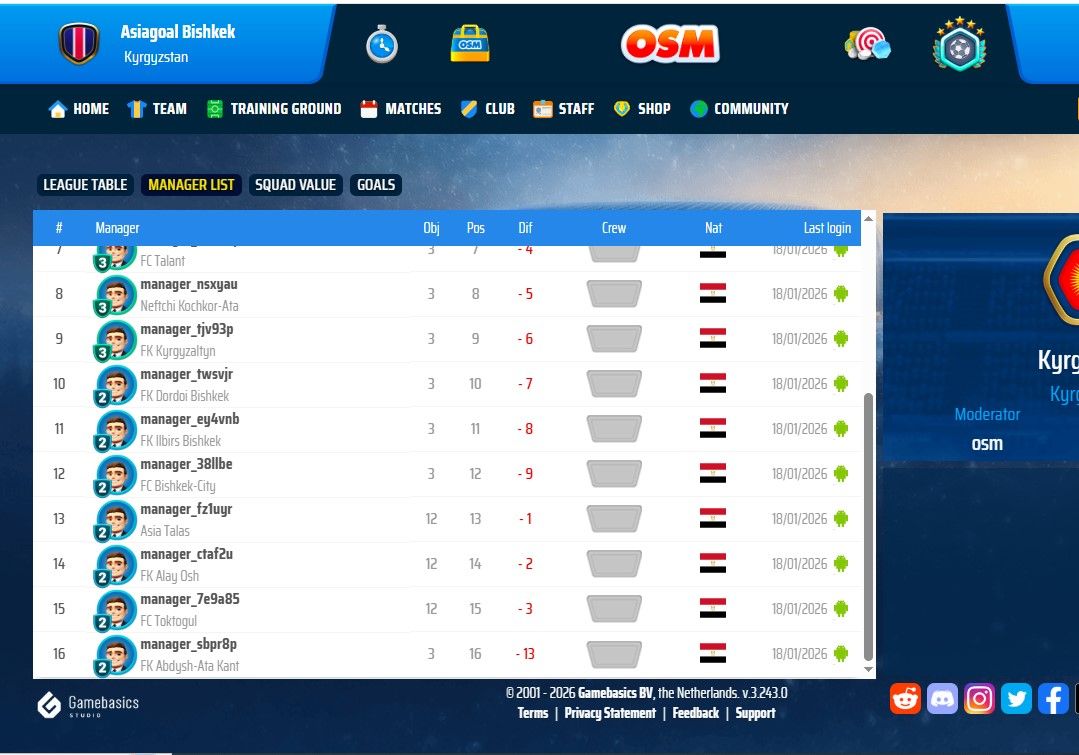This screenshot has width=1079, height=755.
Task: Open the Discord social link
Action: tap(942, 698)
